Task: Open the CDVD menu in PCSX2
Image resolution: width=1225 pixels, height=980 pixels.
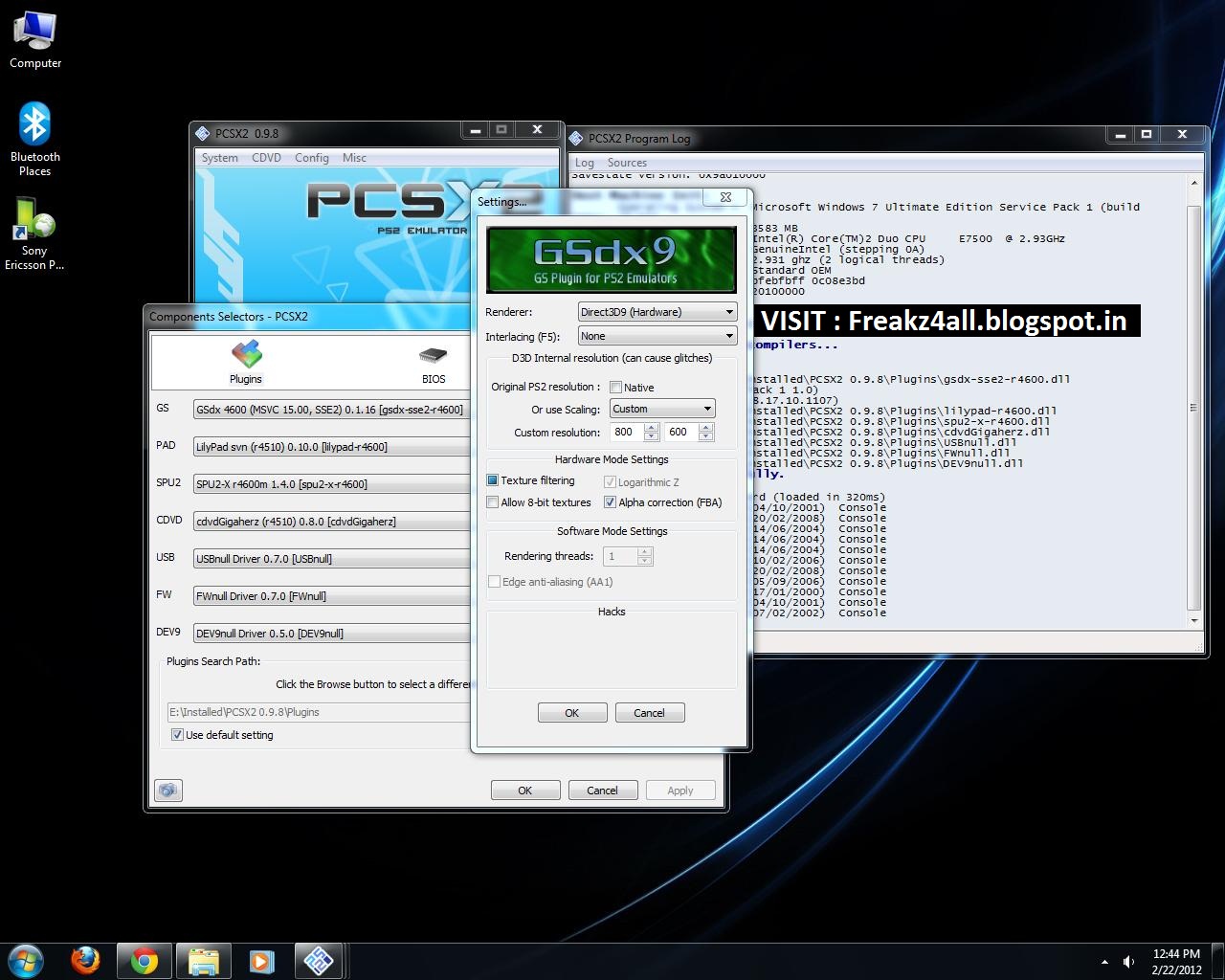Action: click(x=266, y=158)
